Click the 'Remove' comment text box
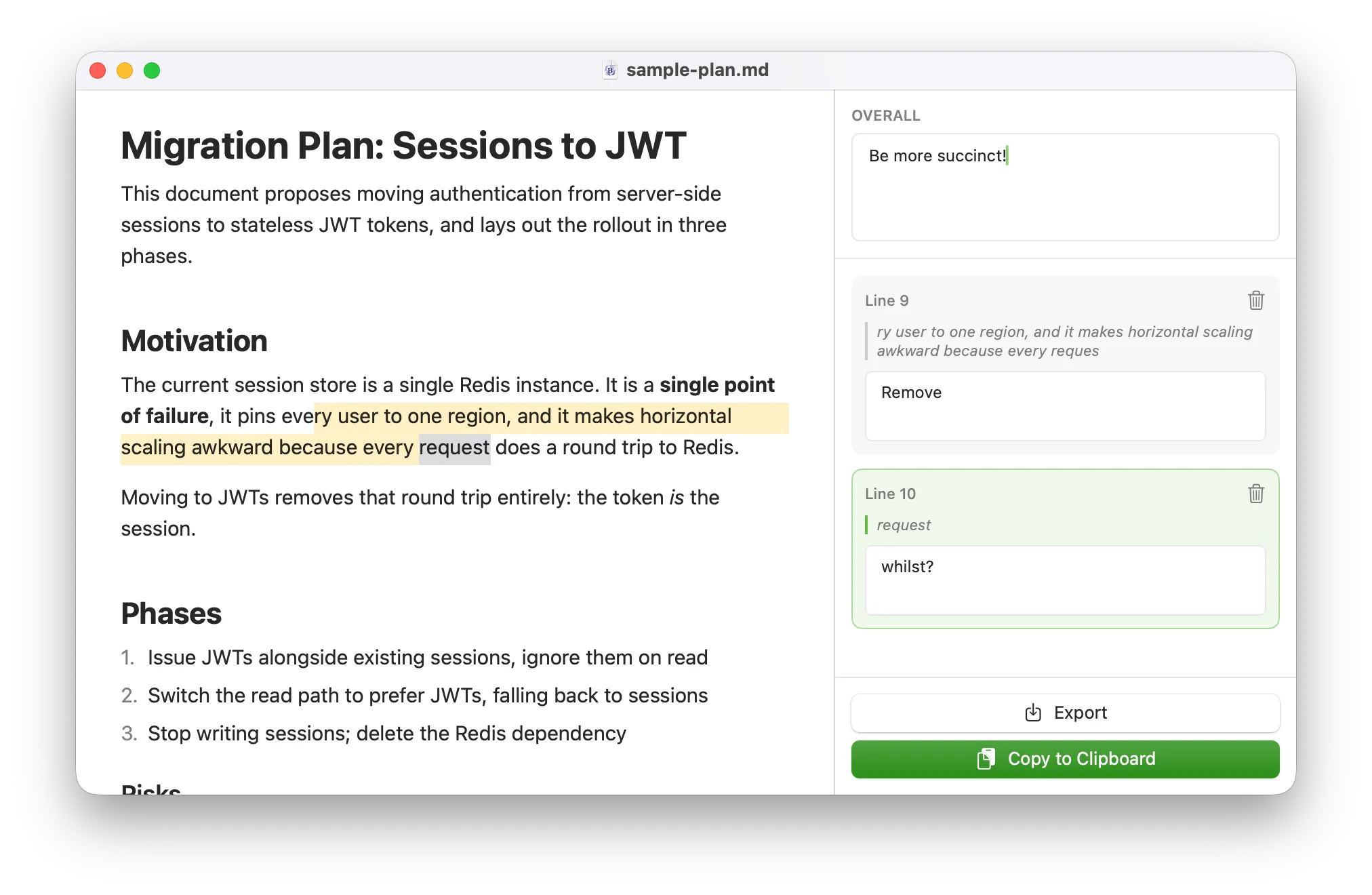The height and width of the screenshot is (895, 1372). pyautogui.click(x=1065, y=405)
